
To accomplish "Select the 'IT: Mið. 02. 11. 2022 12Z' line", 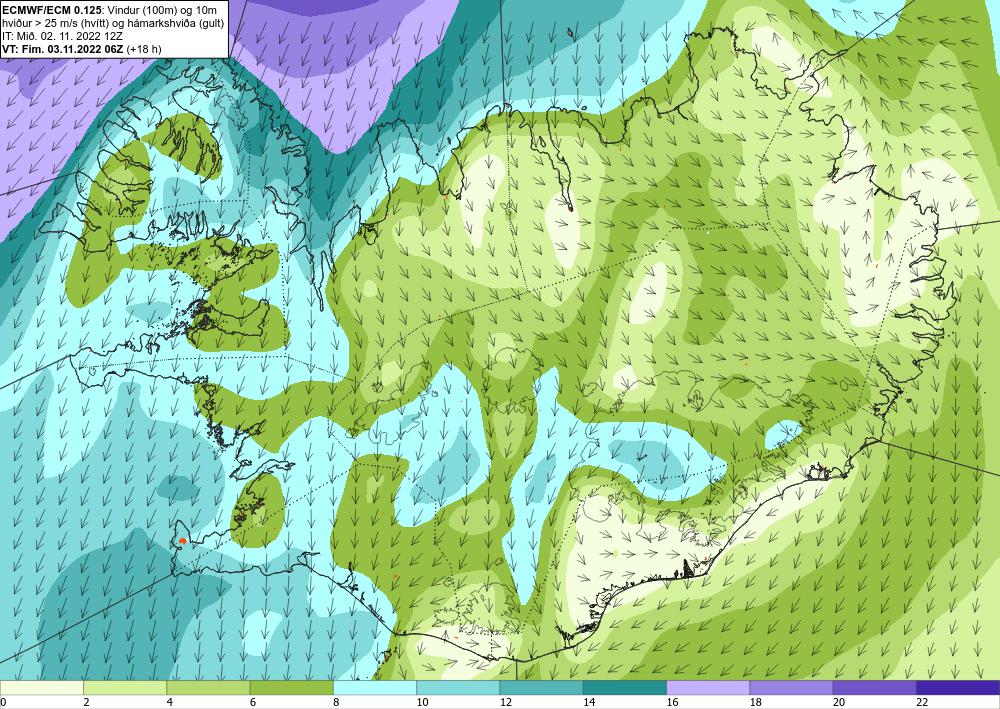I will [x=62, y=36].
